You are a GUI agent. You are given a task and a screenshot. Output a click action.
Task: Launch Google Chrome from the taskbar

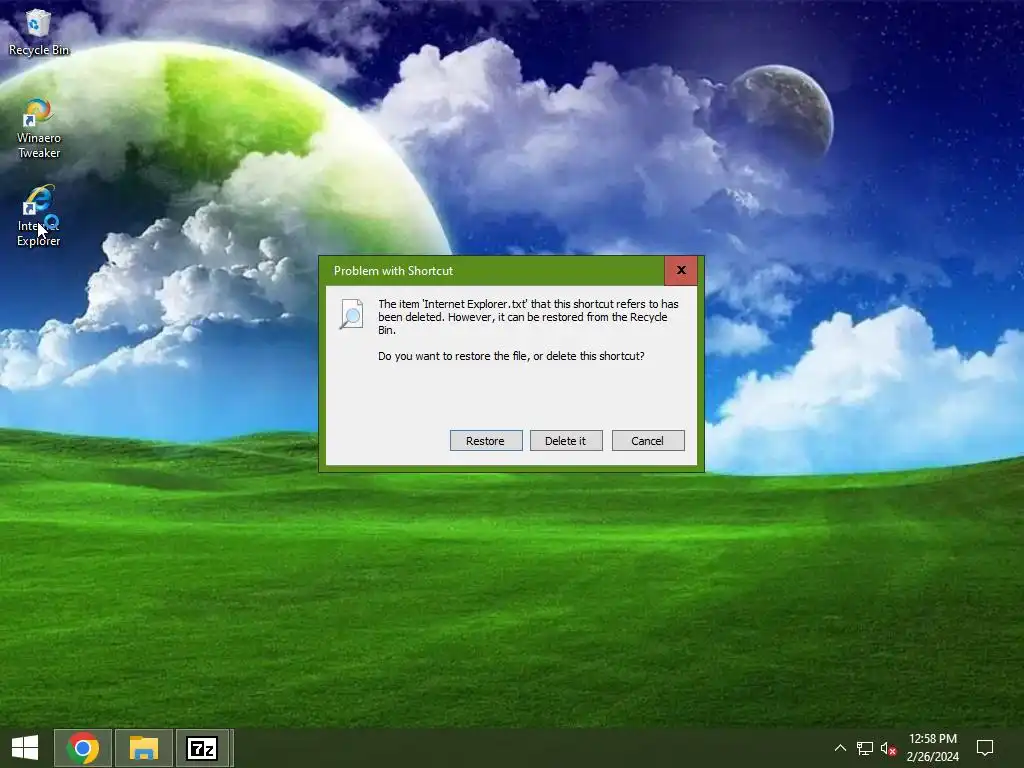83,748
